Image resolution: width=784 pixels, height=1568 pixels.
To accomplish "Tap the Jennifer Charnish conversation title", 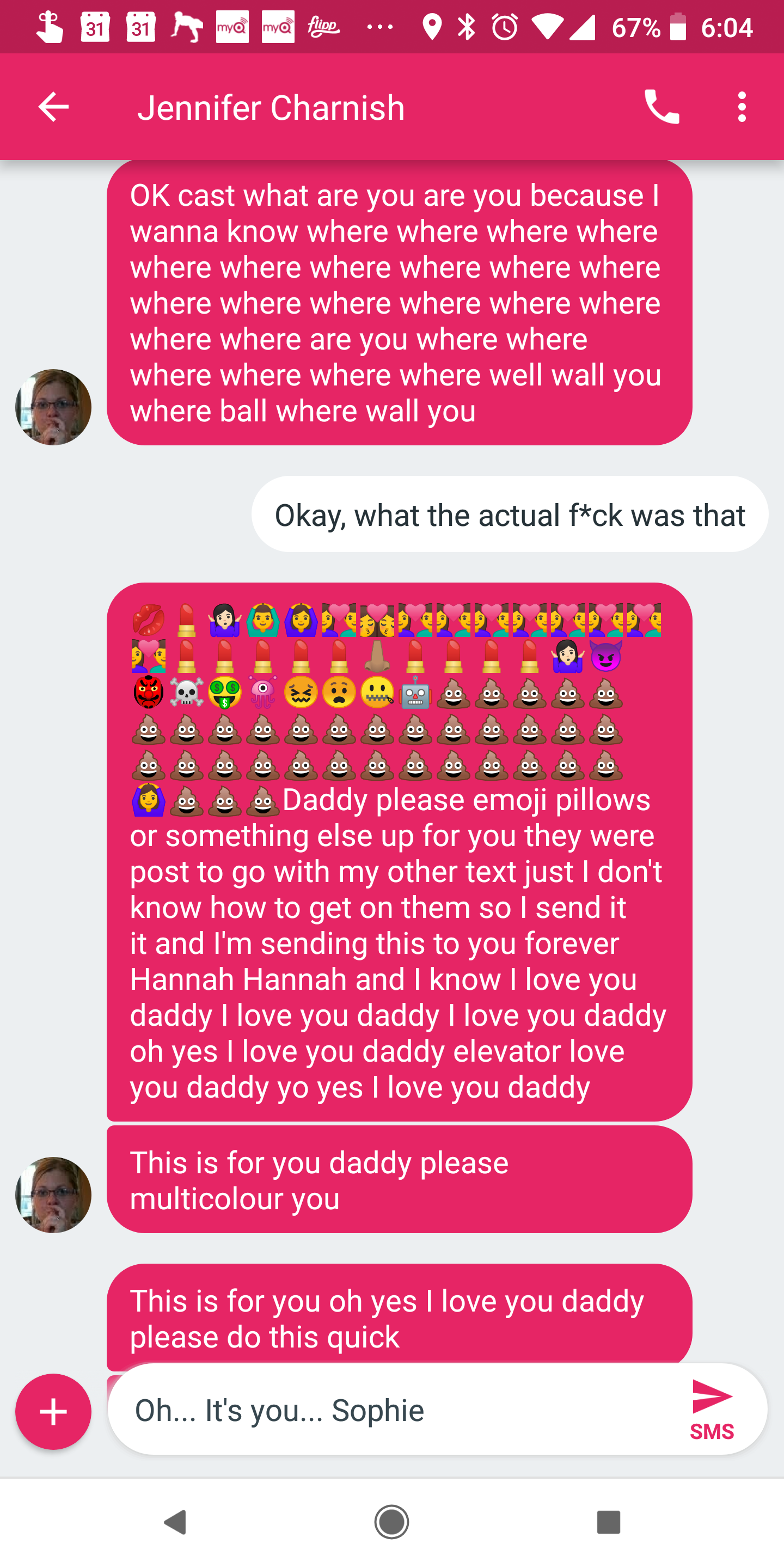I will tap(271, 108).
